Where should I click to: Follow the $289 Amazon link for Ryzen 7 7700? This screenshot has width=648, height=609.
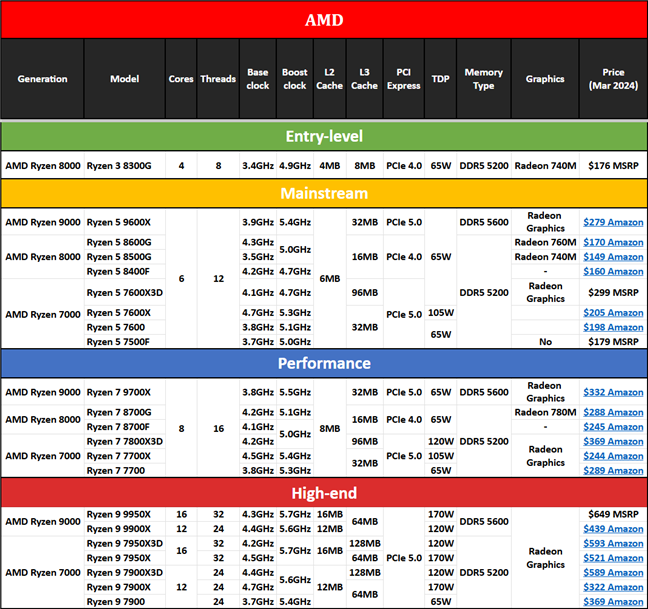(x=613, y=470)
